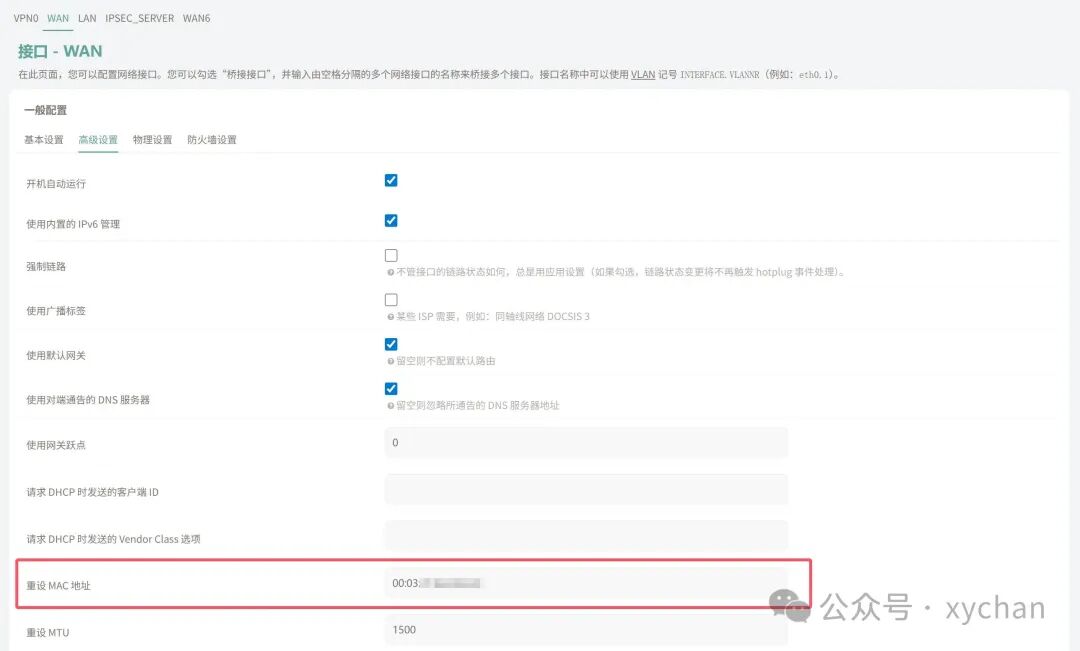Open the IPSEC_SERVER interface tab
The width and height of the screenshot is (1080, 651).
[x=139, y=19]
